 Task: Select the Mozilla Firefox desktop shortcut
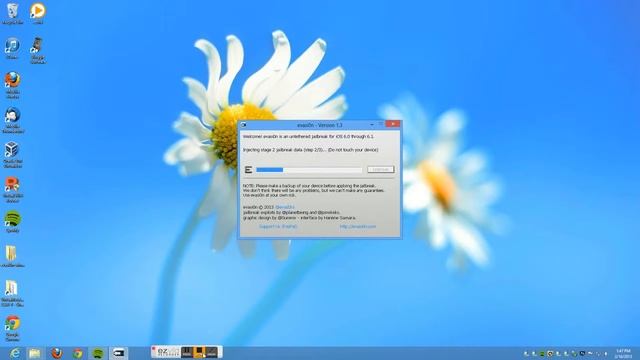tap(13, 85)
